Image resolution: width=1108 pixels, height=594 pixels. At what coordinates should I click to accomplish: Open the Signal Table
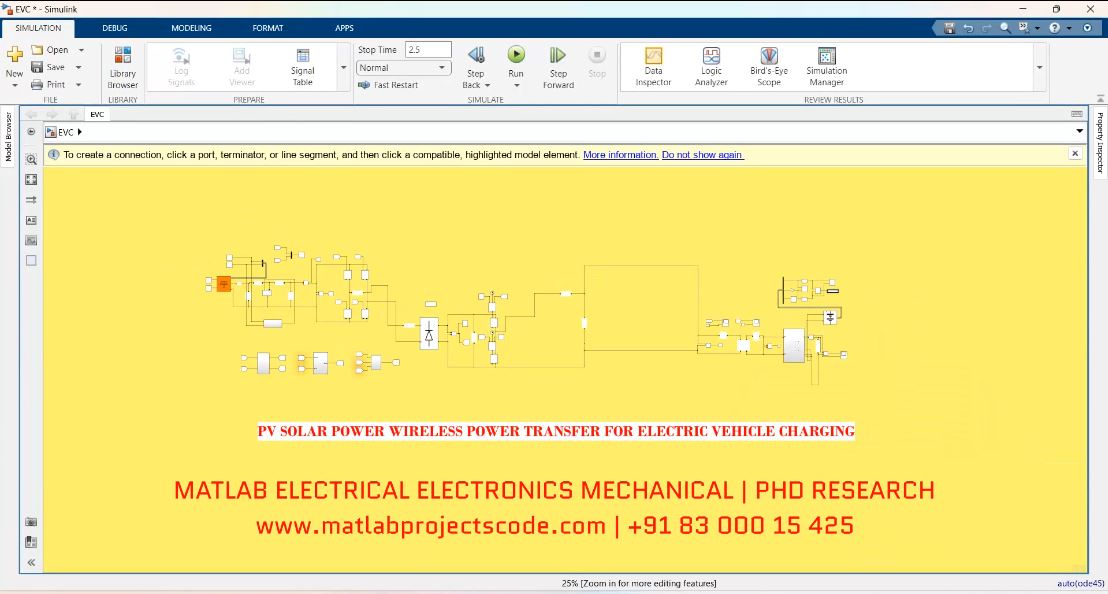click(x=302, y=66)
